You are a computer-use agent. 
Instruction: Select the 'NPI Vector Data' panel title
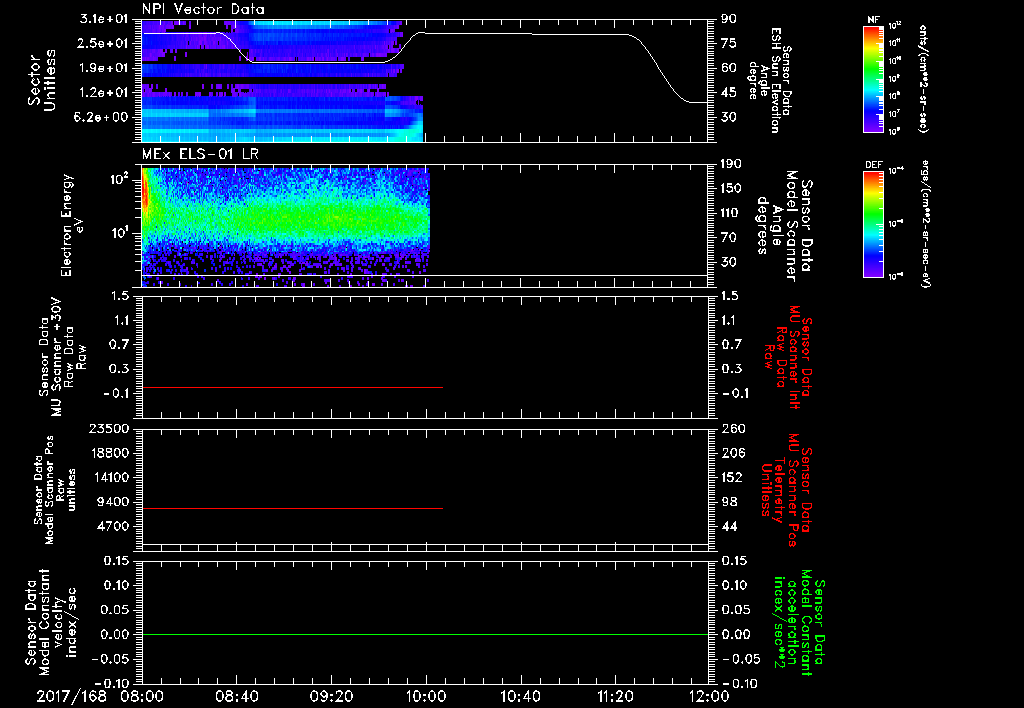203,9
